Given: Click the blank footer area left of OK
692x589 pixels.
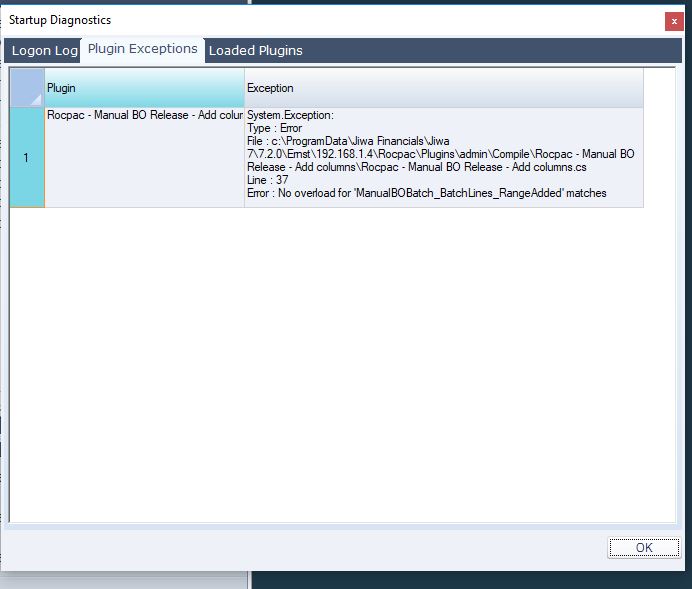Looking at the screenshot, I should click(300, 547).
